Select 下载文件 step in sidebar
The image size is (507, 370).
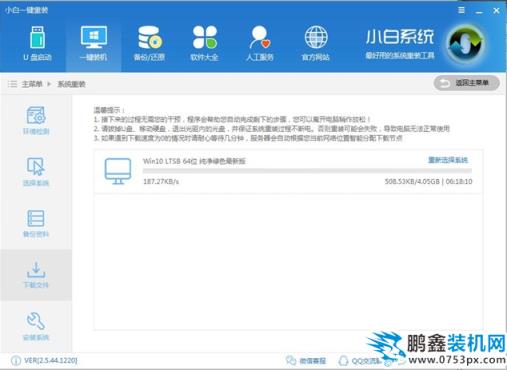click(36, 275)
